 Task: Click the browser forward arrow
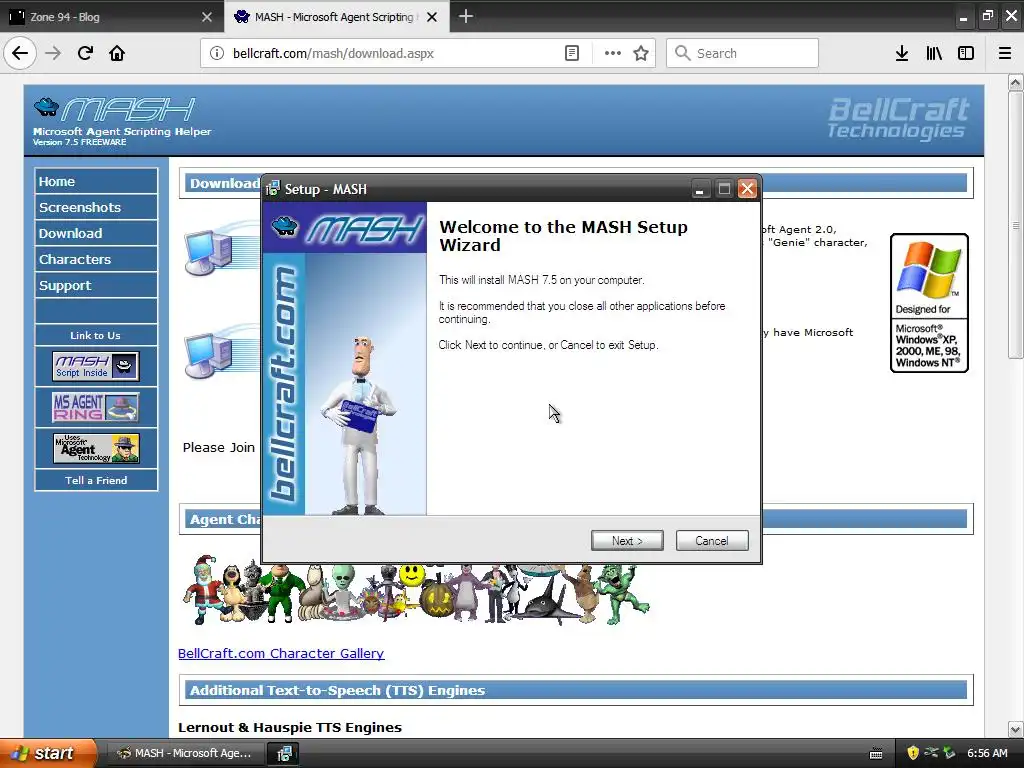click(x=53, y=53)
